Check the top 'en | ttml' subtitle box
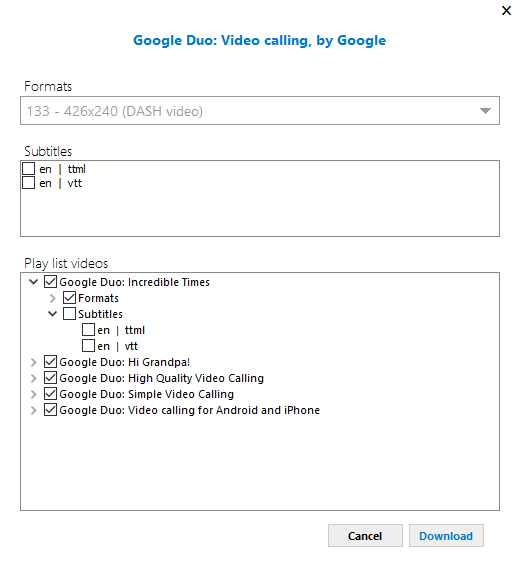 (x=28, y=169)
